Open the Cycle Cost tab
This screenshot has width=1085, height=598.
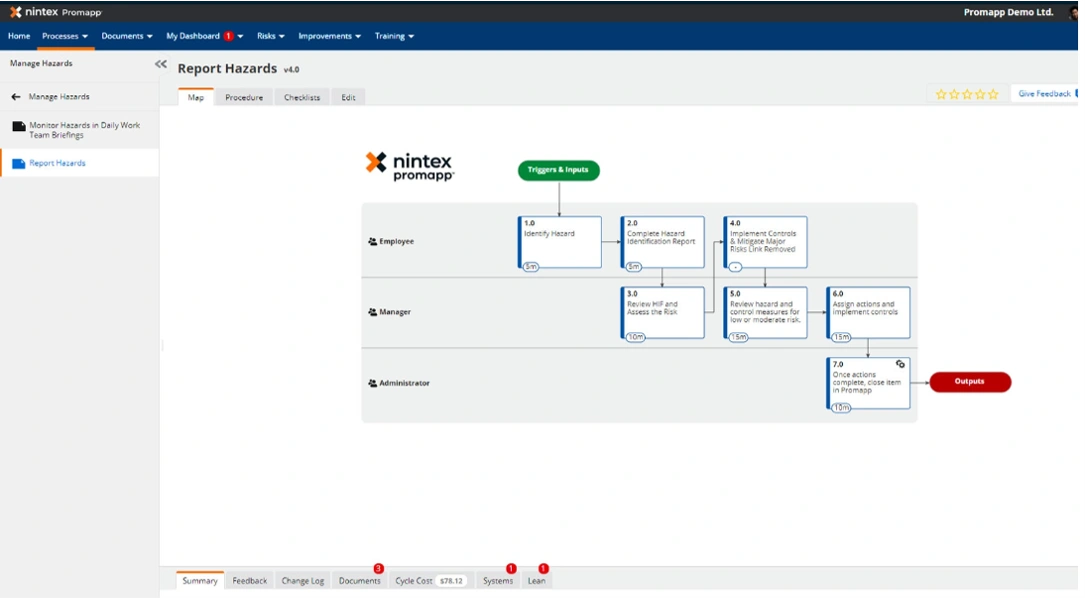point(430,581)
